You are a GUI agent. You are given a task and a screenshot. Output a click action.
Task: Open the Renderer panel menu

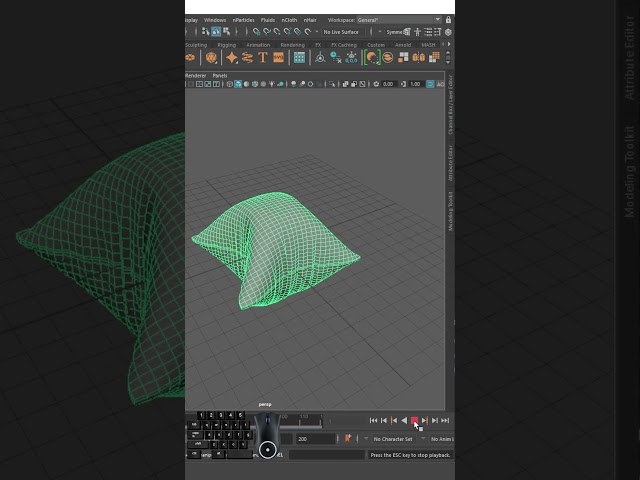coord(196,76)
